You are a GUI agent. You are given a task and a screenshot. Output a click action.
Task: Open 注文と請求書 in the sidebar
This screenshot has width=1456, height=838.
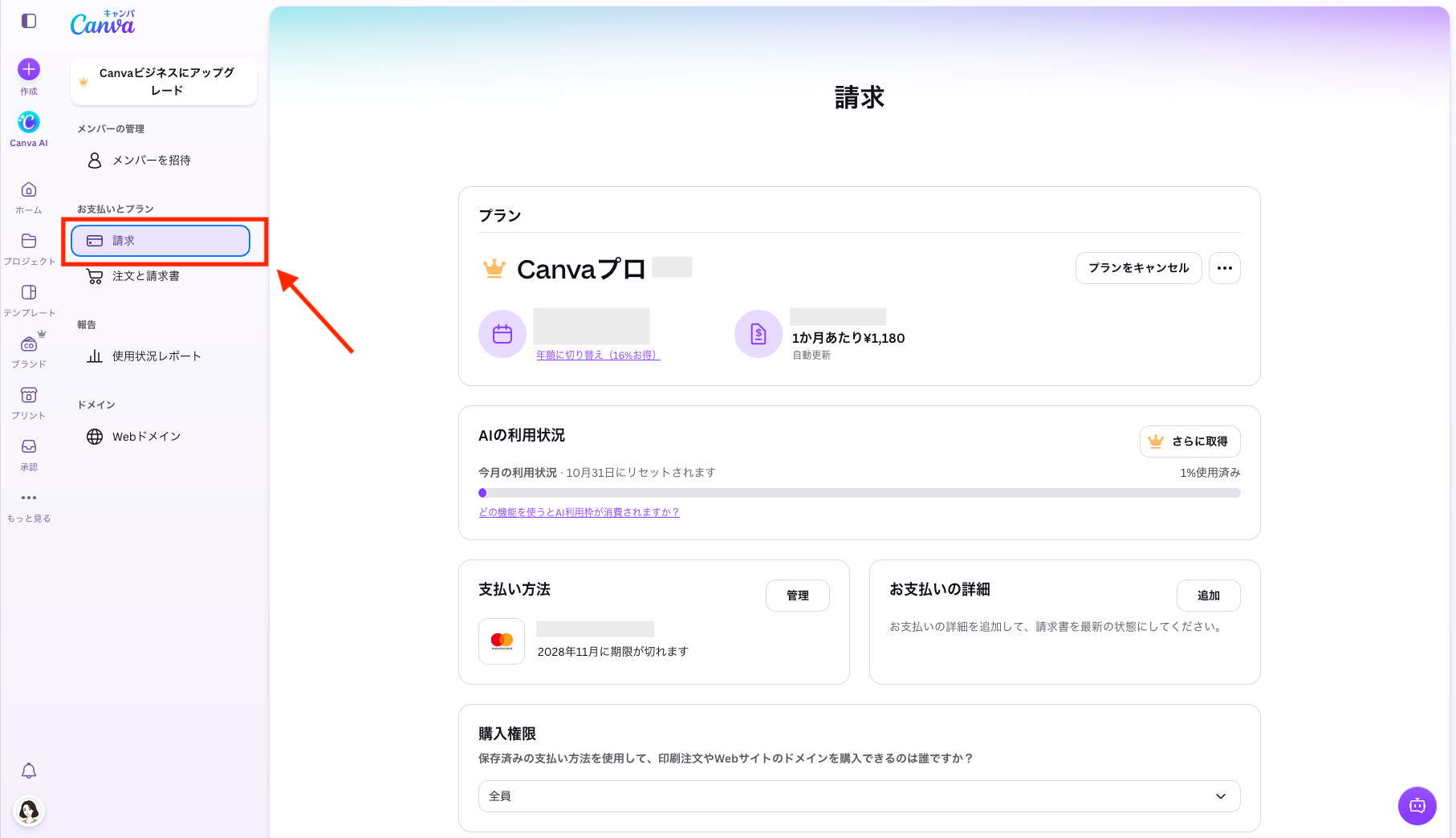161,276
